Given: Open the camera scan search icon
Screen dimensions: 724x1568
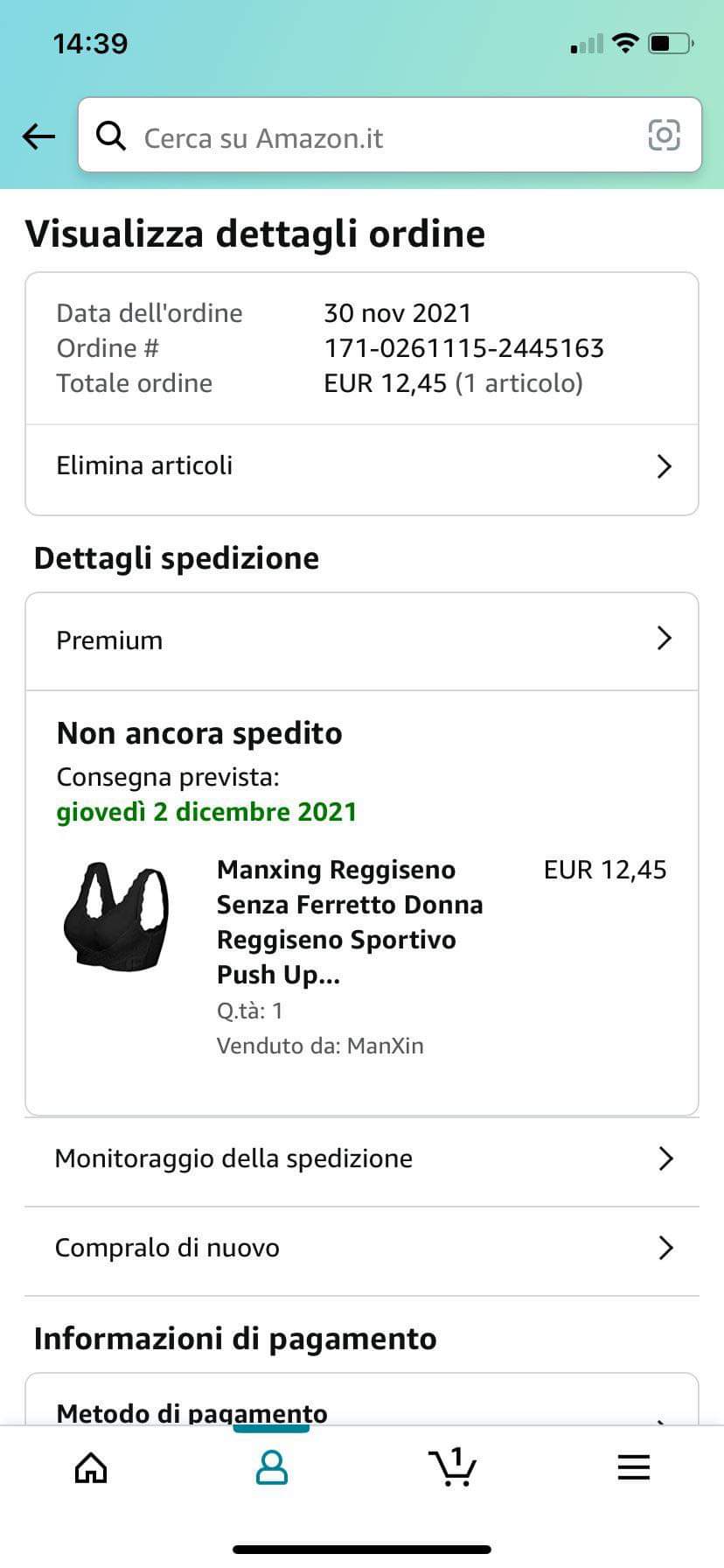Looking at the screenshot, I should pos(664,135).
